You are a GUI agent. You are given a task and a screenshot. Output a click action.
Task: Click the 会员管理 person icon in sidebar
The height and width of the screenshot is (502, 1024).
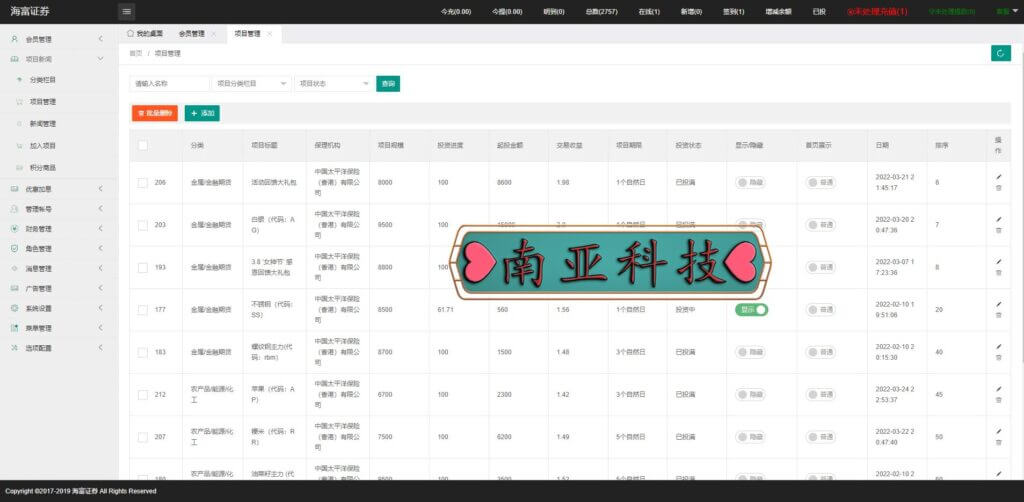[14, 39]
